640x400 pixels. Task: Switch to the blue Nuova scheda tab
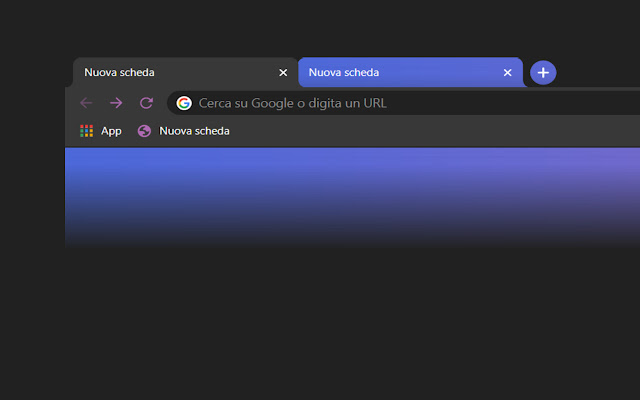pyautogui.click(x=411, y=73)
